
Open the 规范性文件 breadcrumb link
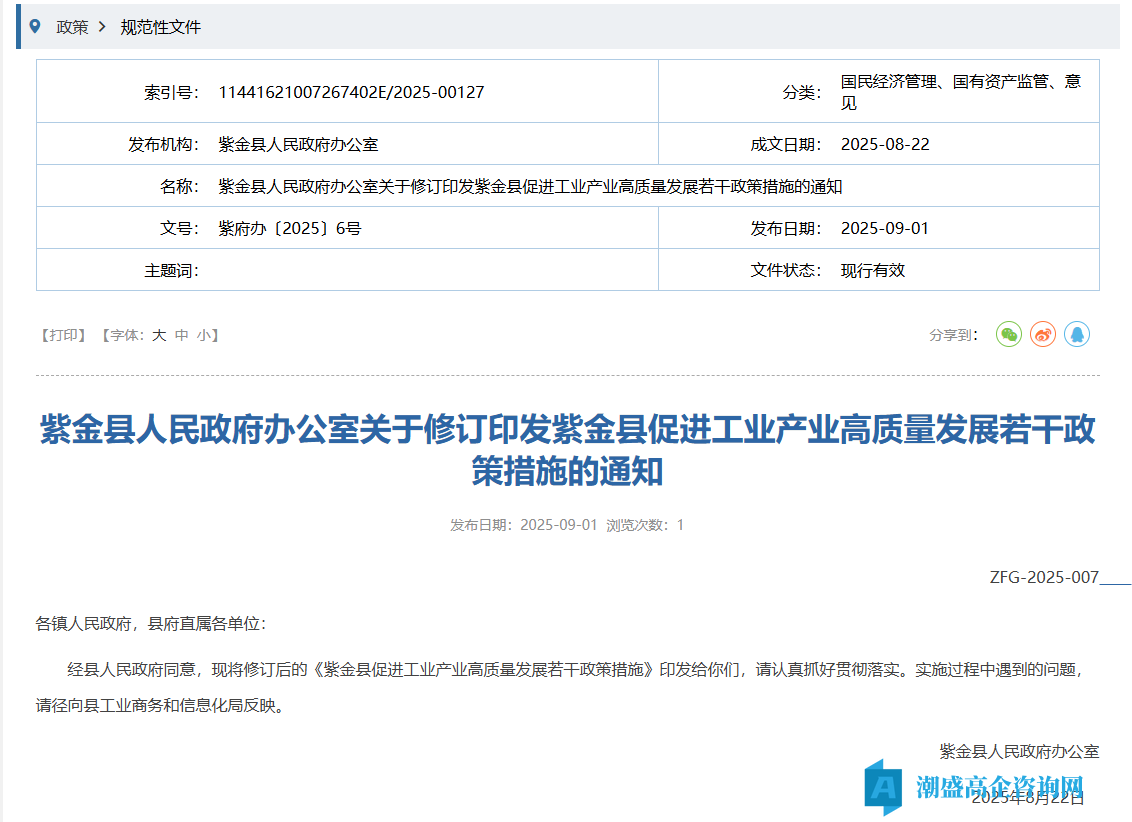(x=160, y=27)
